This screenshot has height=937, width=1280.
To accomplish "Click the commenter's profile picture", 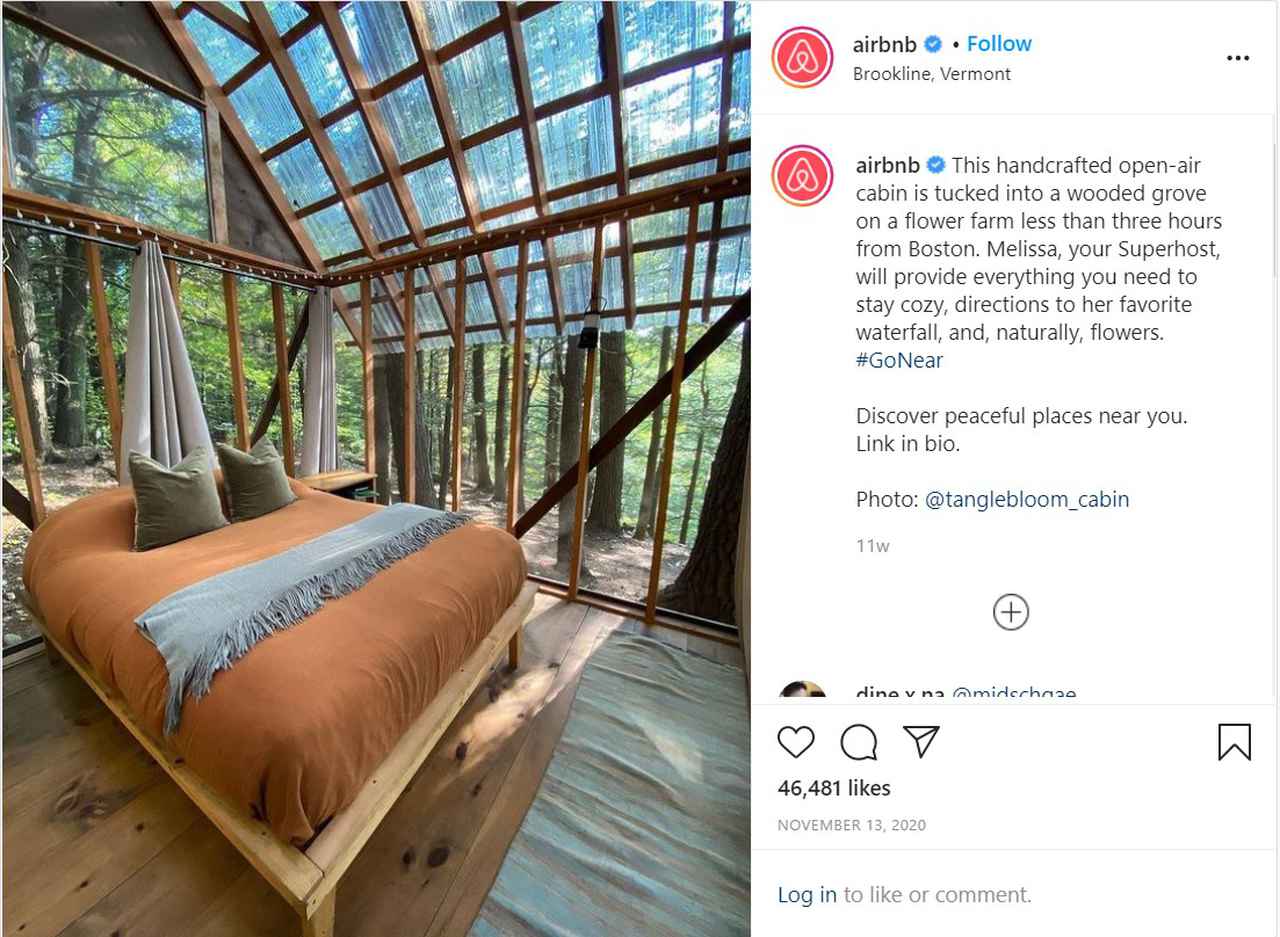I will pos(802,692).
